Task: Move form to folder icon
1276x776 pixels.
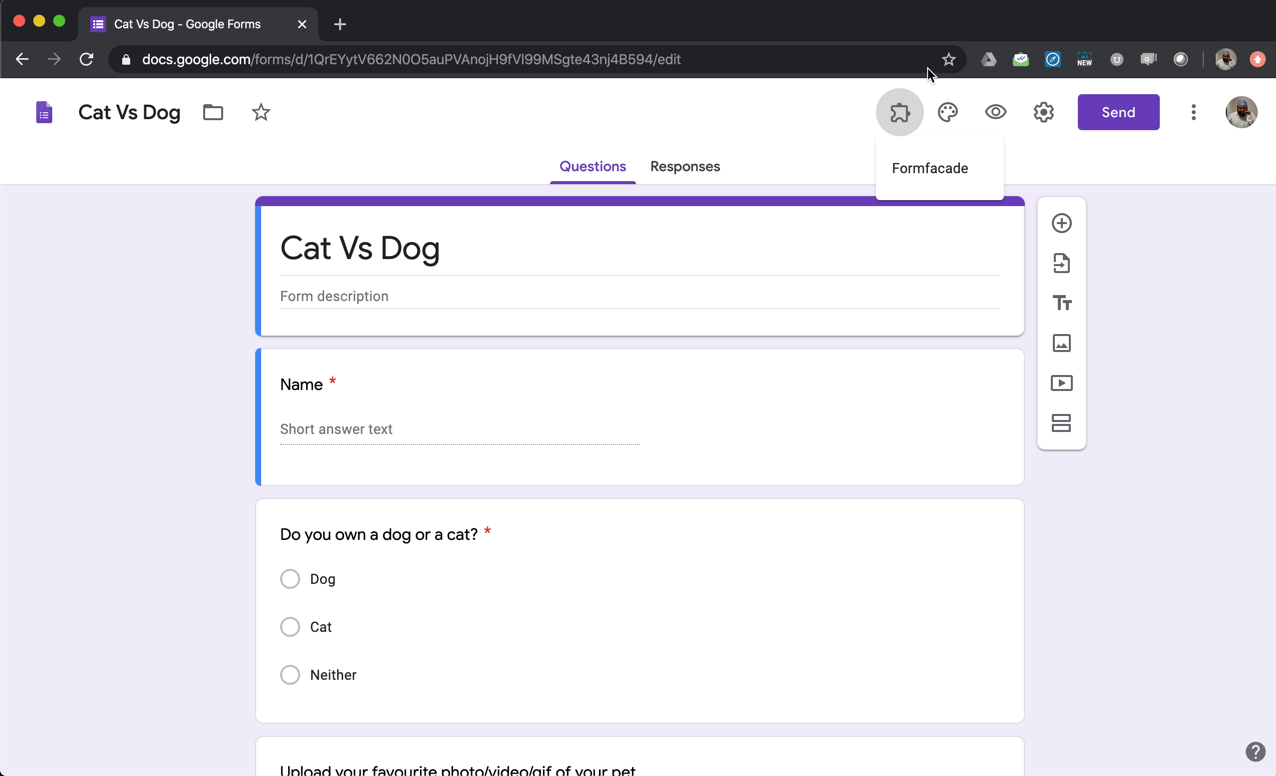Action: pyautogui.click(x=213, y=112)
